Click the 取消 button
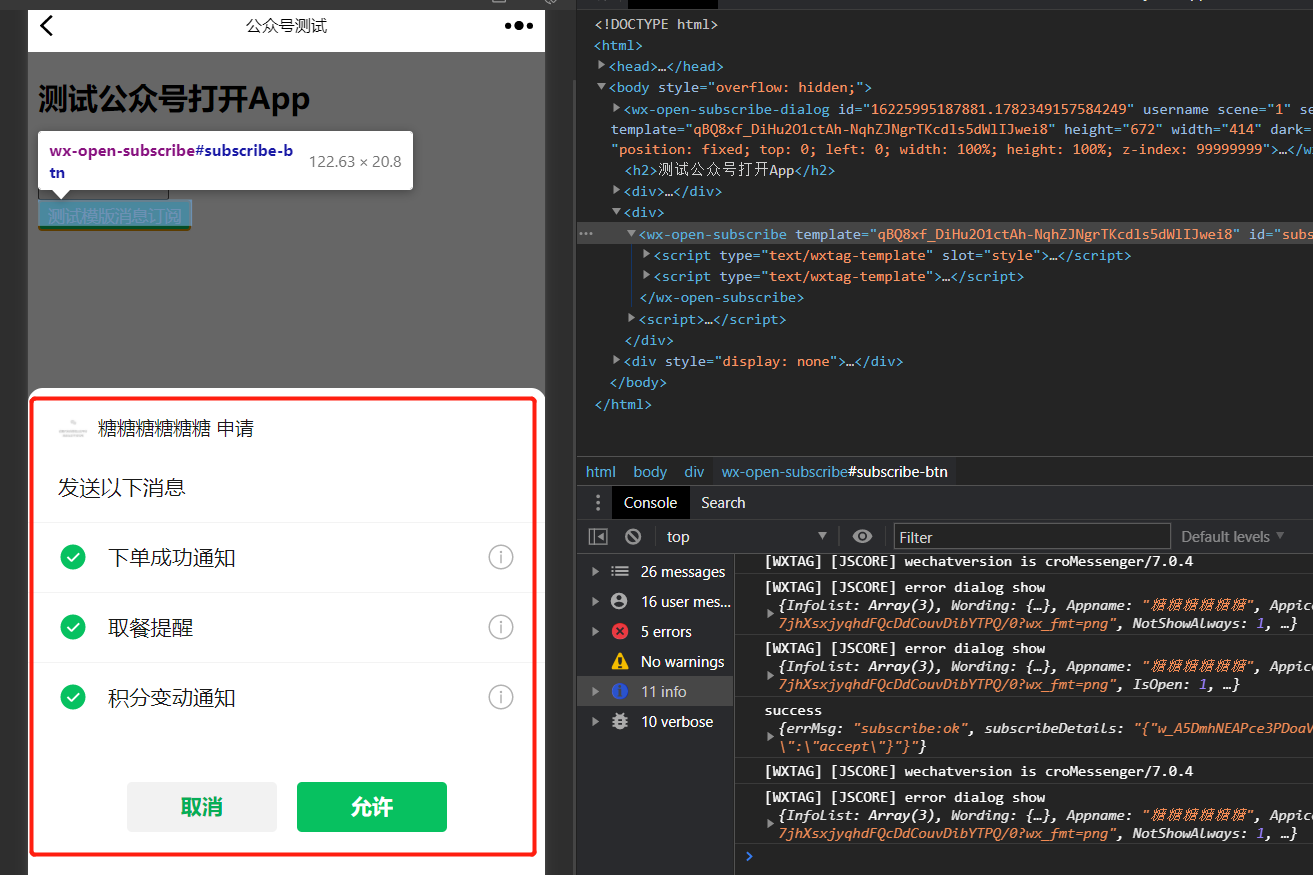This screenshot has height=875, width=1313. 202,807
